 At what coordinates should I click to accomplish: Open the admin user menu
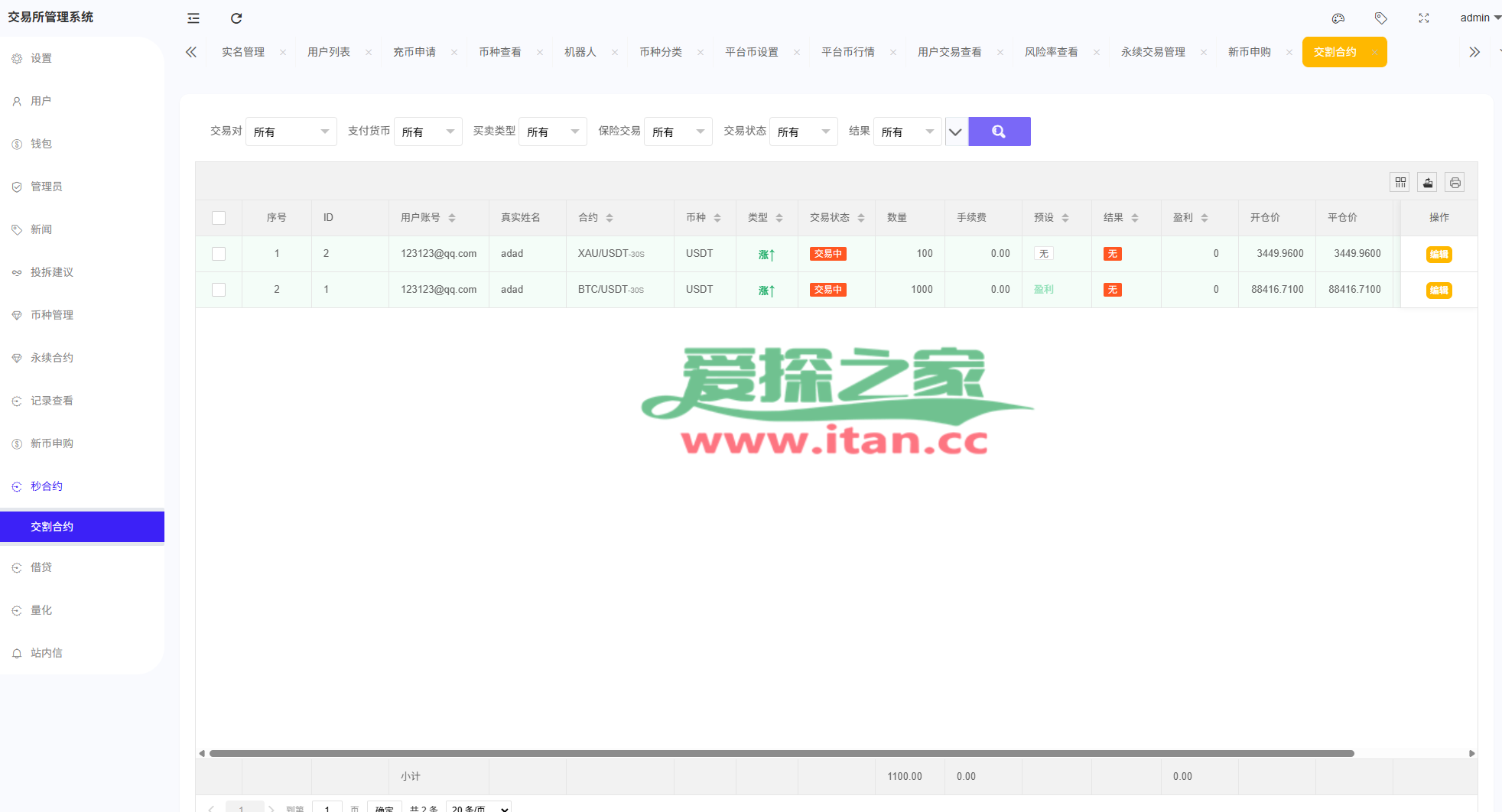click(x=1479, y=18)
